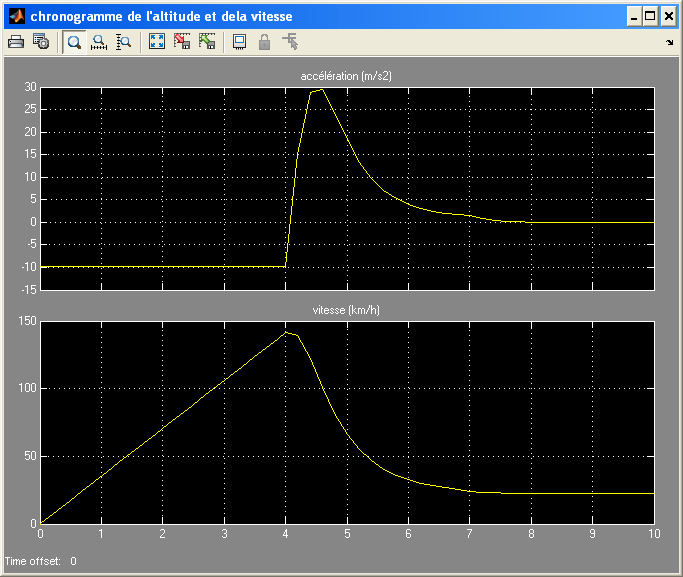
Task: Click Restore saved axes settings icon
Action: pyautogui.click(x=207, y=42)
